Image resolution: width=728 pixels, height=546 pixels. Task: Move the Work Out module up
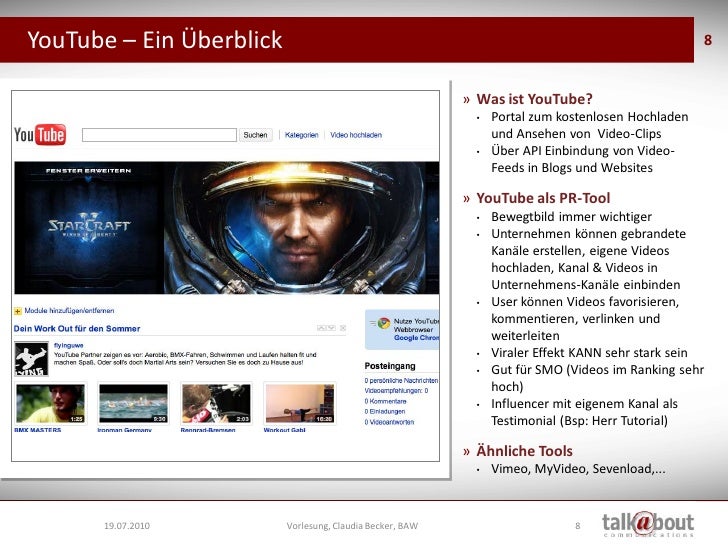coord(321,328)
